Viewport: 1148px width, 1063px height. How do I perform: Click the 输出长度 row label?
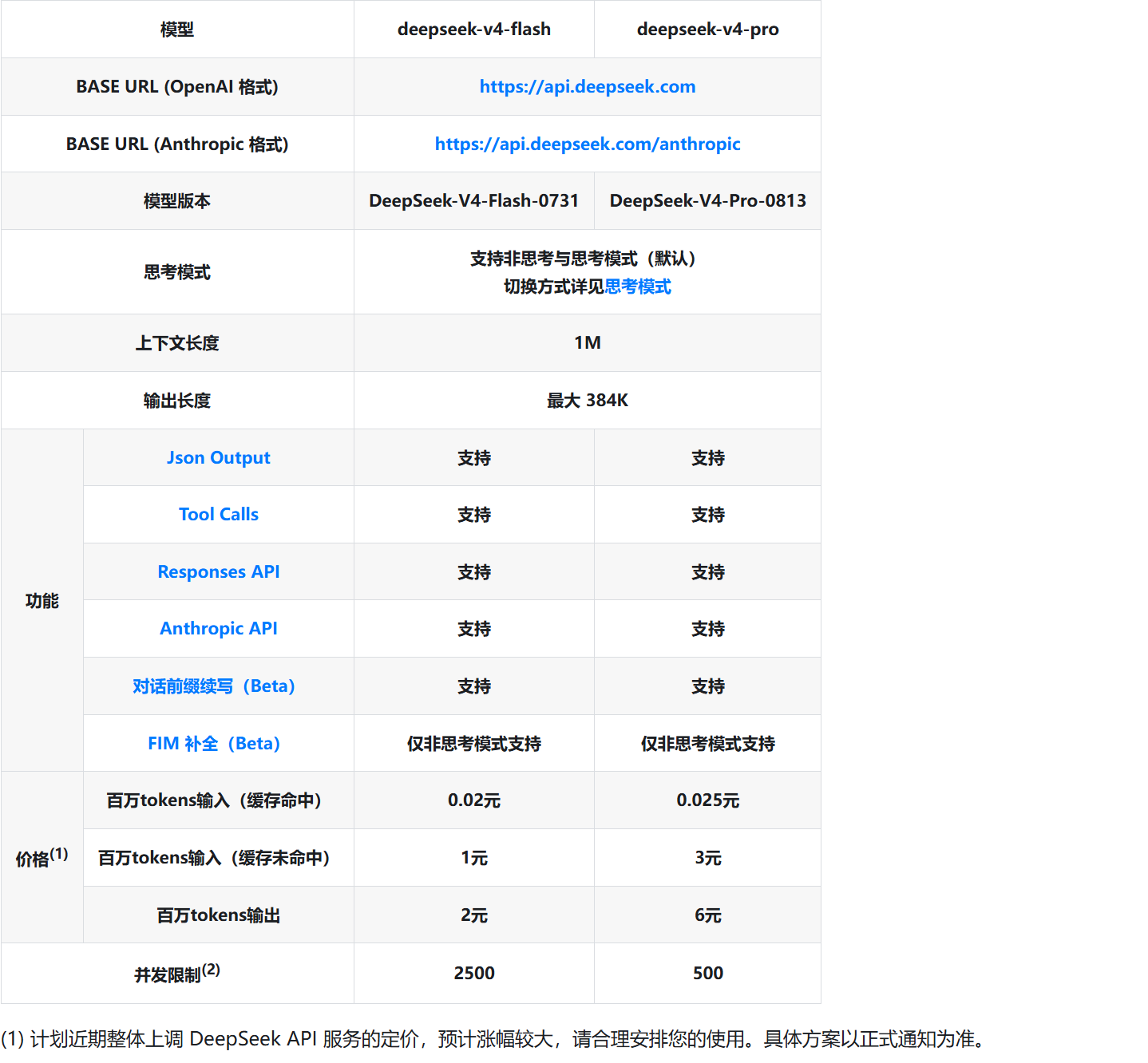click(177, 401)
